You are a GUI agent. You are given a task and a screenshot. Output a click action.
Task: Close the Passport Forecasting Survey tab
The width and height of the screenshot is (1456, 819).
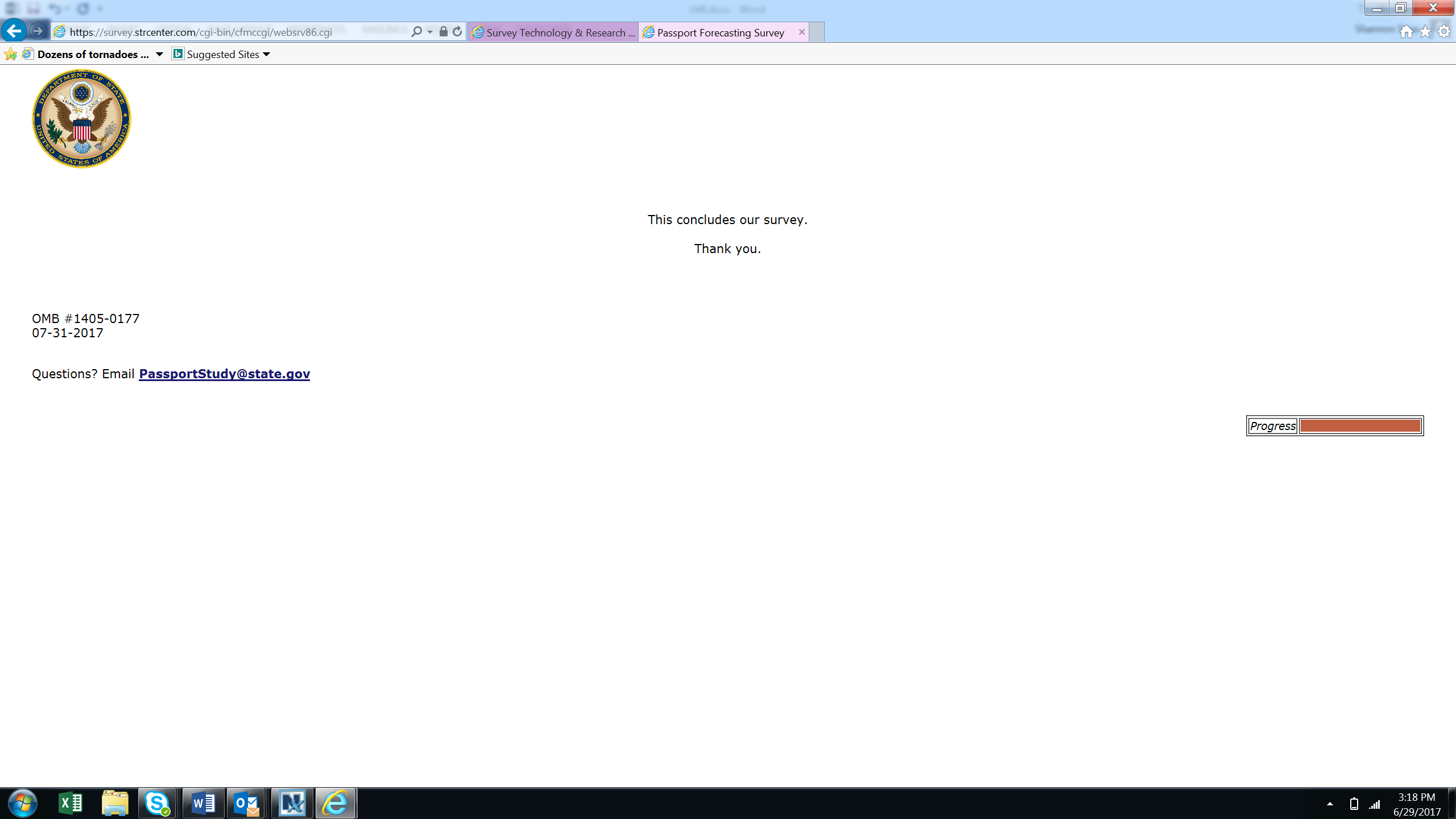point(801,32)
